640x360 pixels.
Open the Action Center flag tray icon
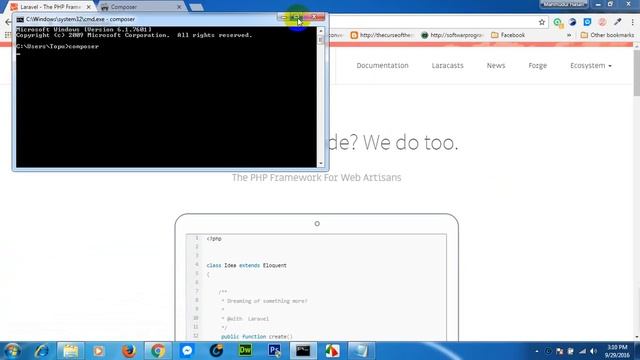(560, 351)
